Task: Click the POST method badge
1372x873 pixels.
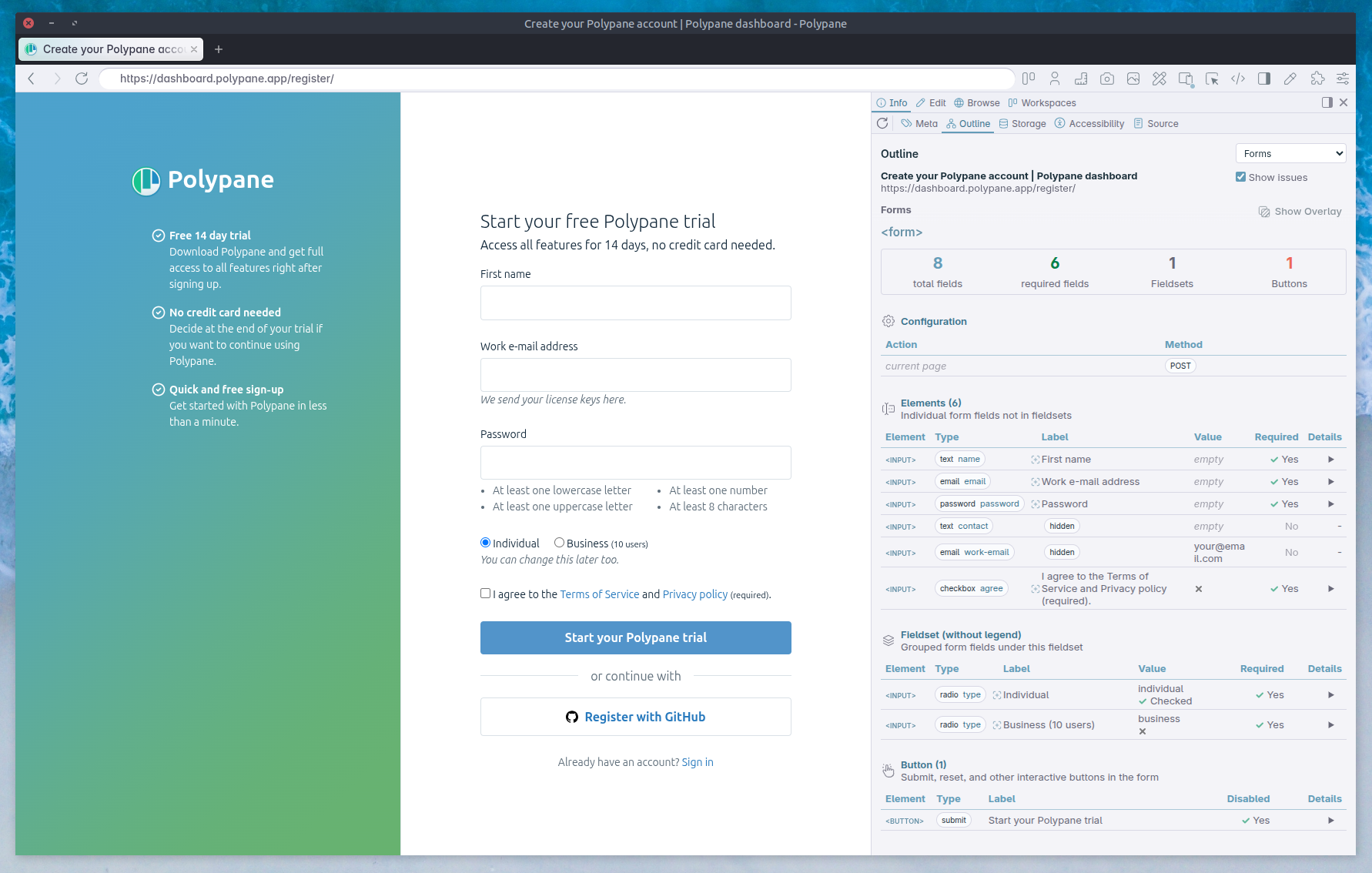Action: coord(1180,366)
